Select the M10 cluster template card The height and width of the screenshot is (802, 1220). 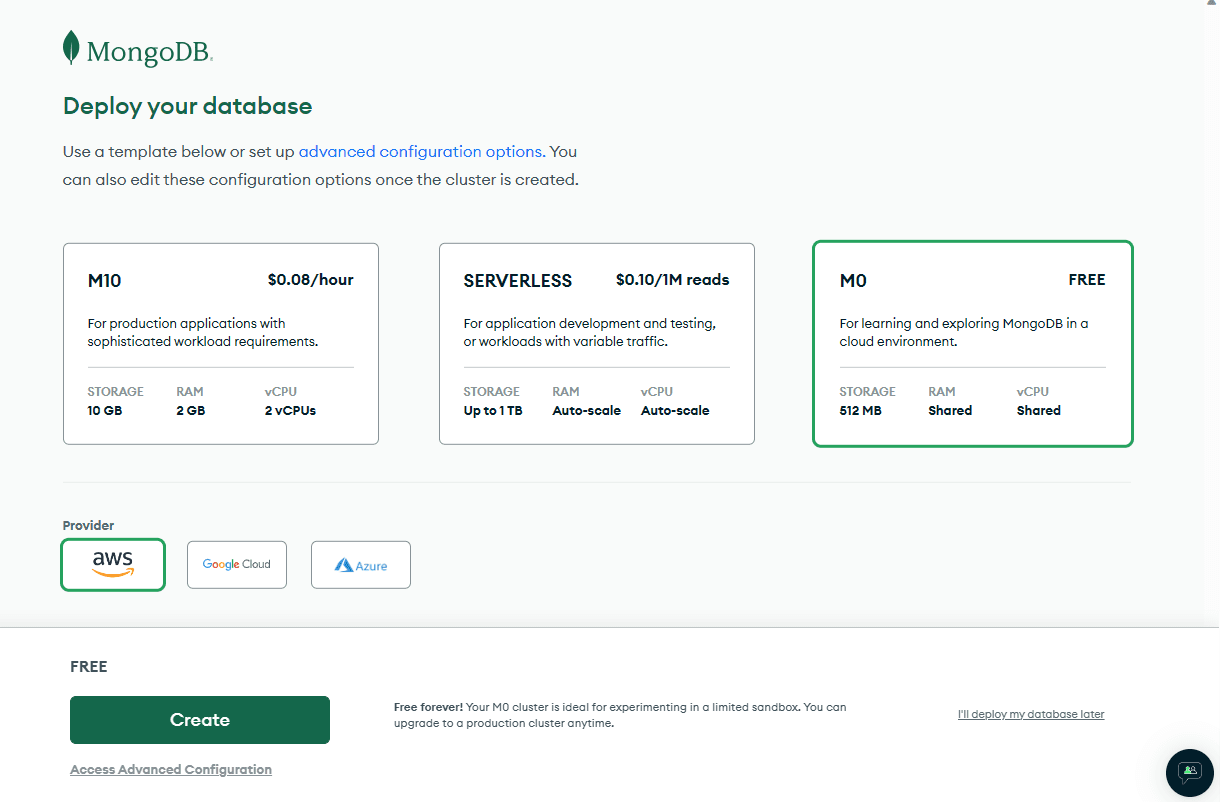coord(221,344)
